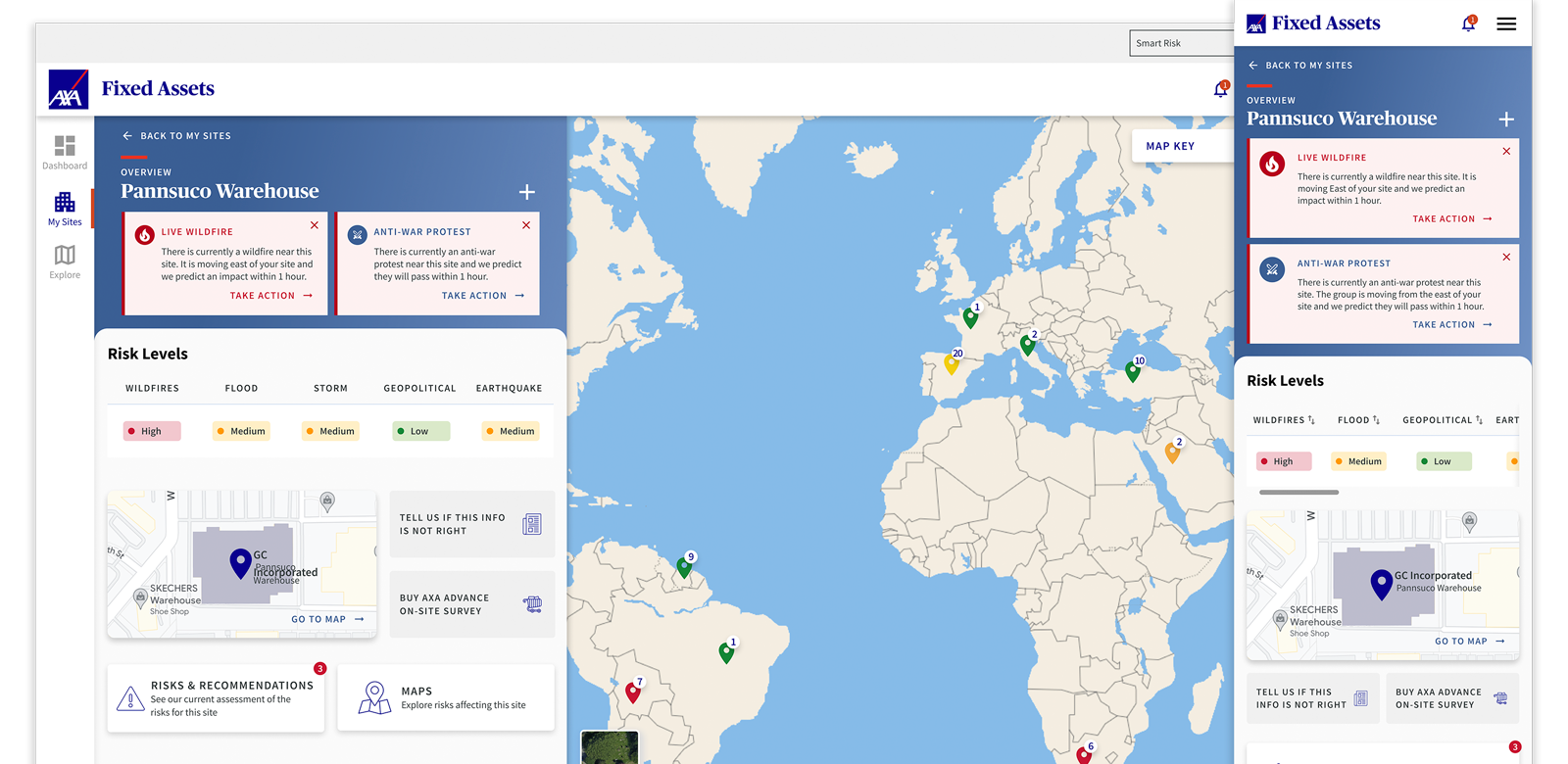
Task: Click the live wildfire flame icon
Action: pyautogui.click(x=144, y=234)
